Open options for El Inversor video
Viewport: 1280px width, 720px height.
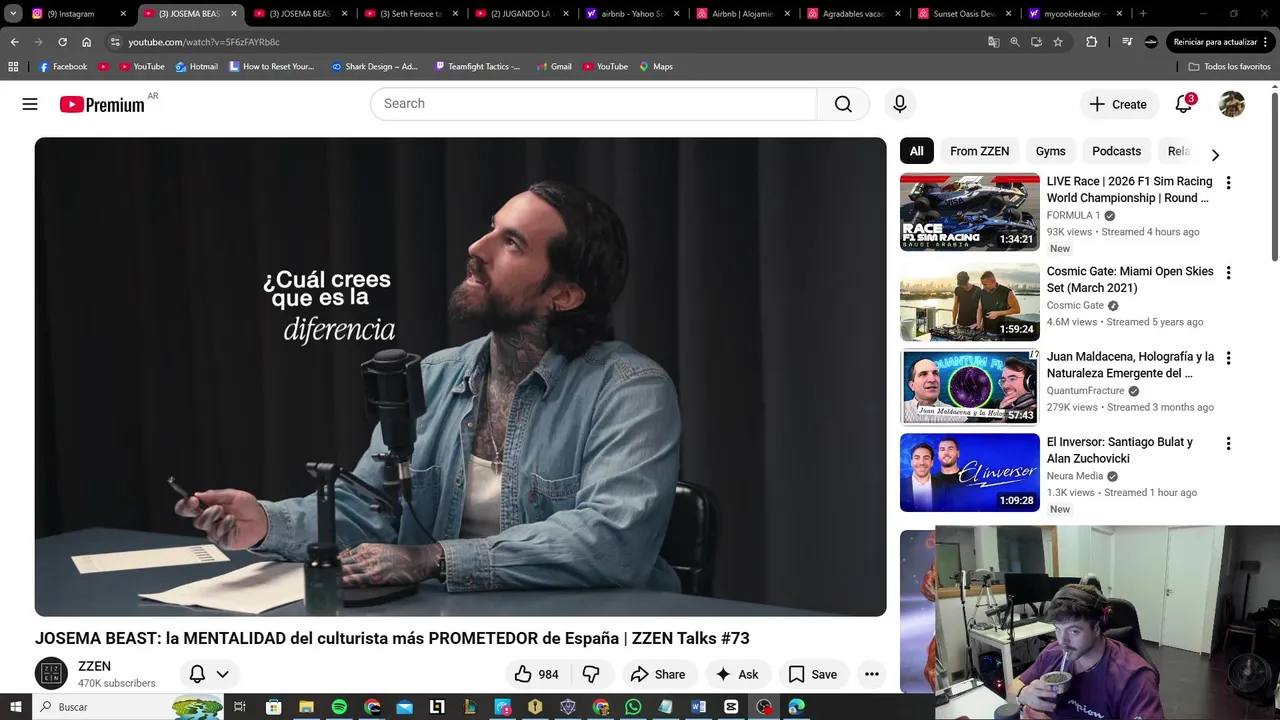[1228, 443]
